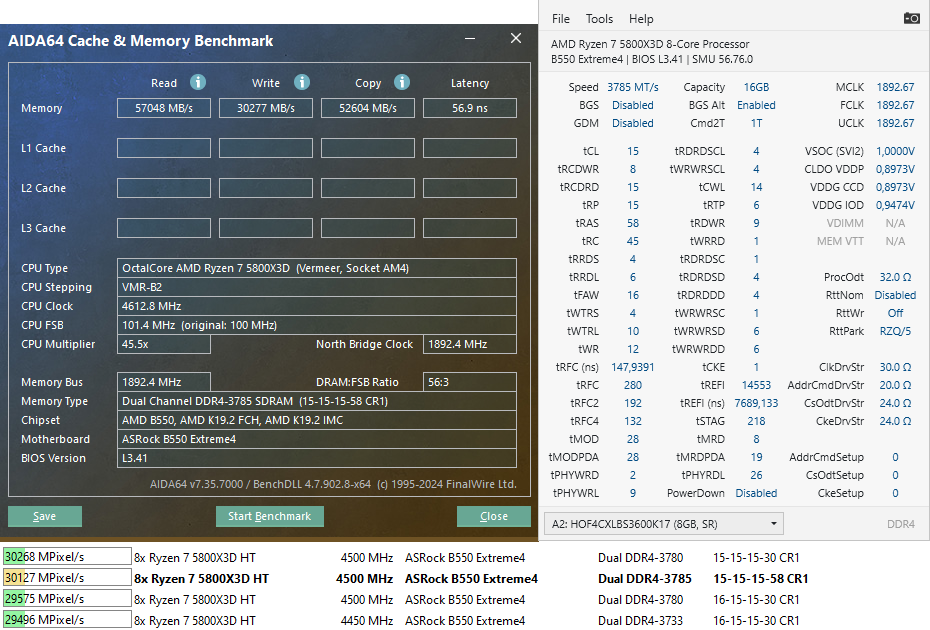Click the Memory Read 57048 MB/s field
The height and width of the screenshot is (630, 930).
(x=164, y=108)
